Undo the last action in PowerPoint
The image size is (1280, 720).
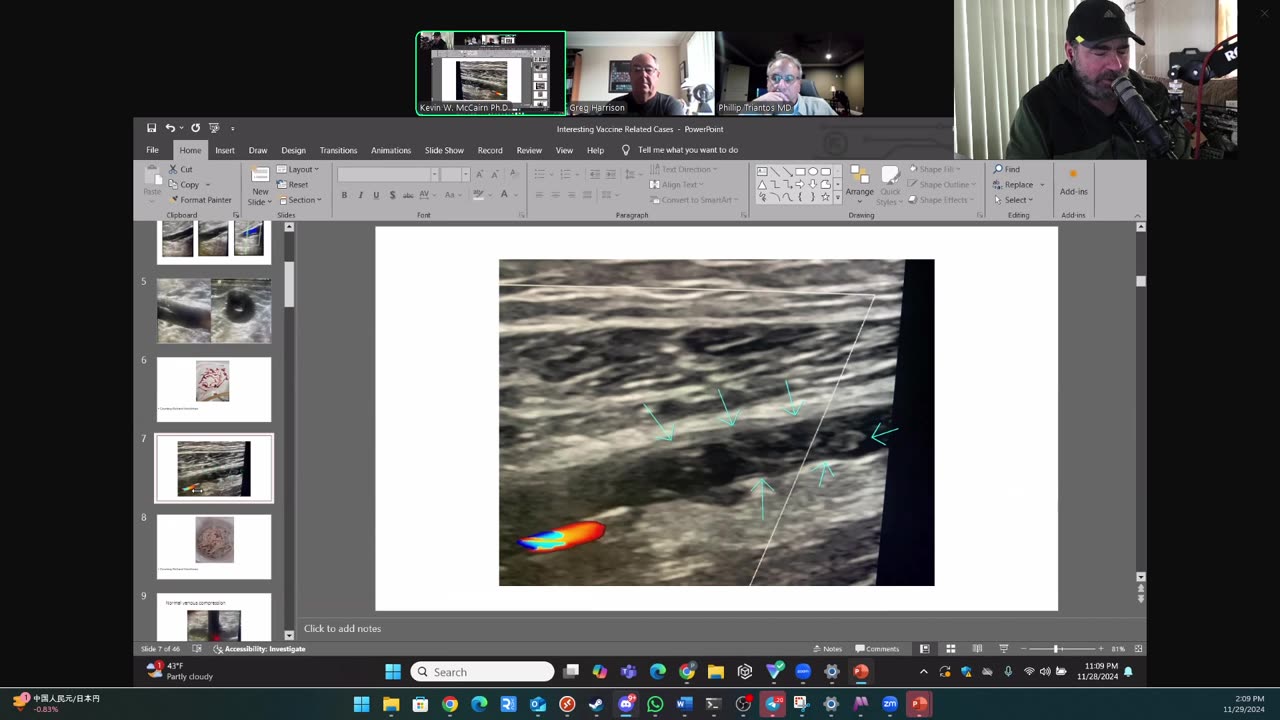pyautogui.click(x=170, y=128)
